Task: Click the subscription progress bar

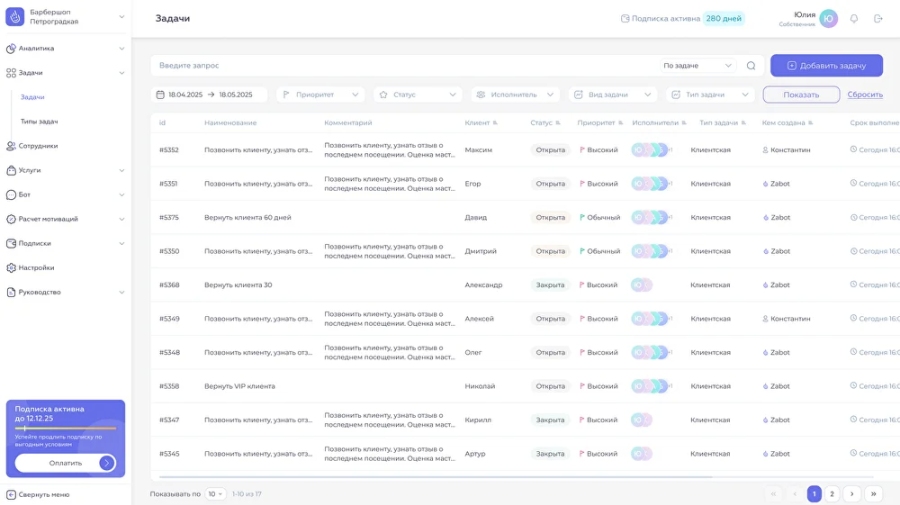Action: coord(65,428)
